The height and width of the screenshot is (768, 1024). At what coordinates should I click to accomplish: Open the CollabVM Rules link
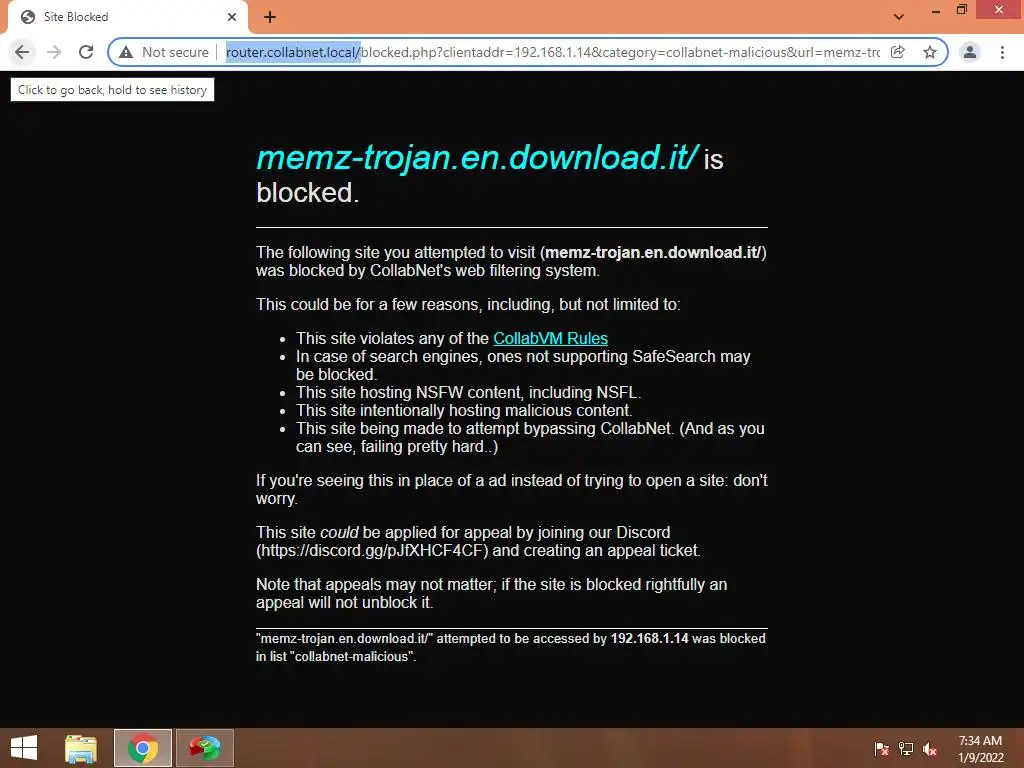(551, 338)
